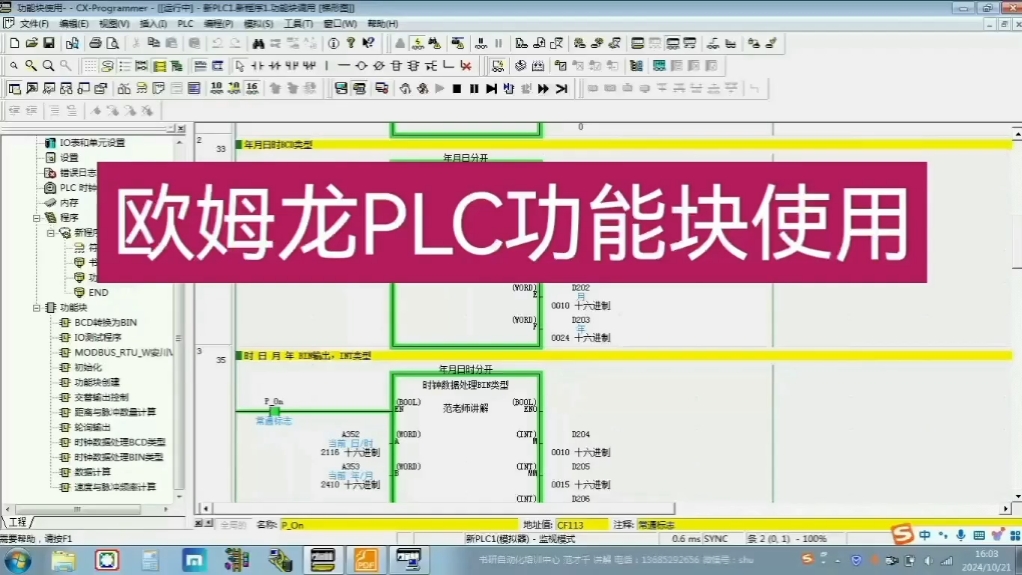Click the P_On contact in rung 3
The width and height of the screenshot is (1022, 575).
(x=274, y=411)
